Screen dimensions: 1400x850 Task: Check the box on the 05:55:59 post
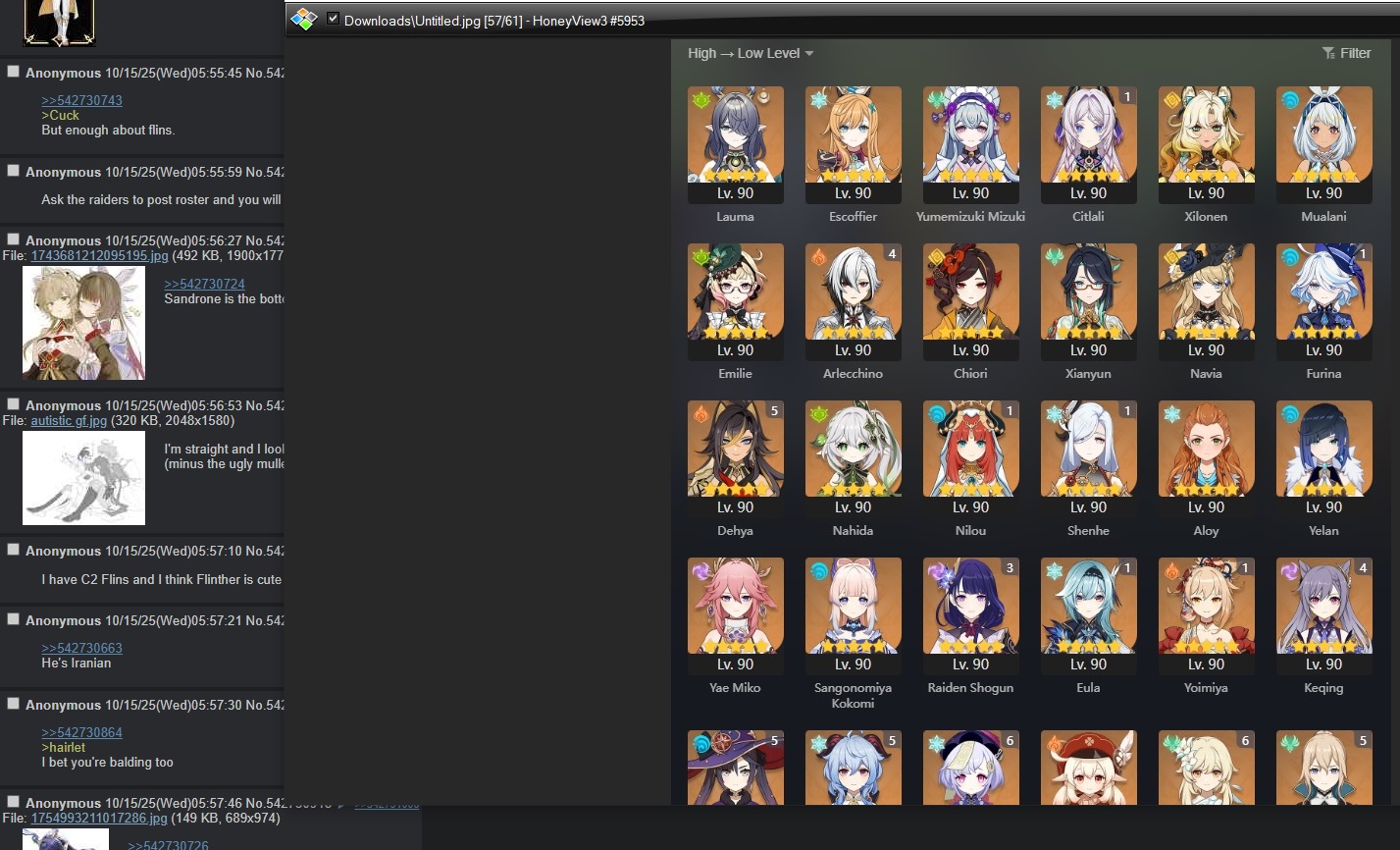[x=13, y=171]
